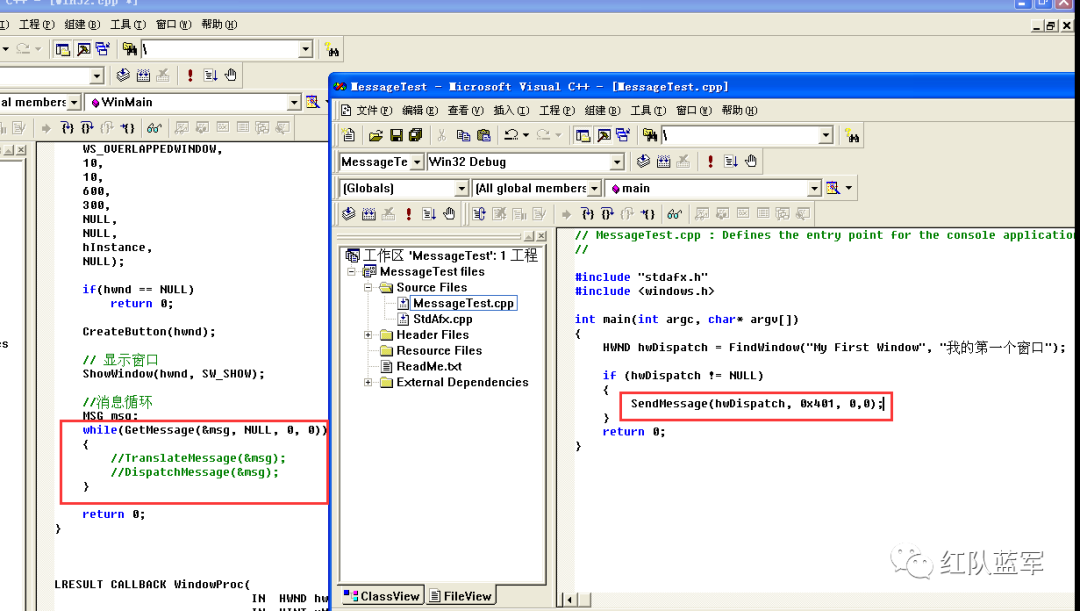1080x611 pixels.
Task: Click the Insert Breakpoint hand icon
Action: tap(751, 161)
